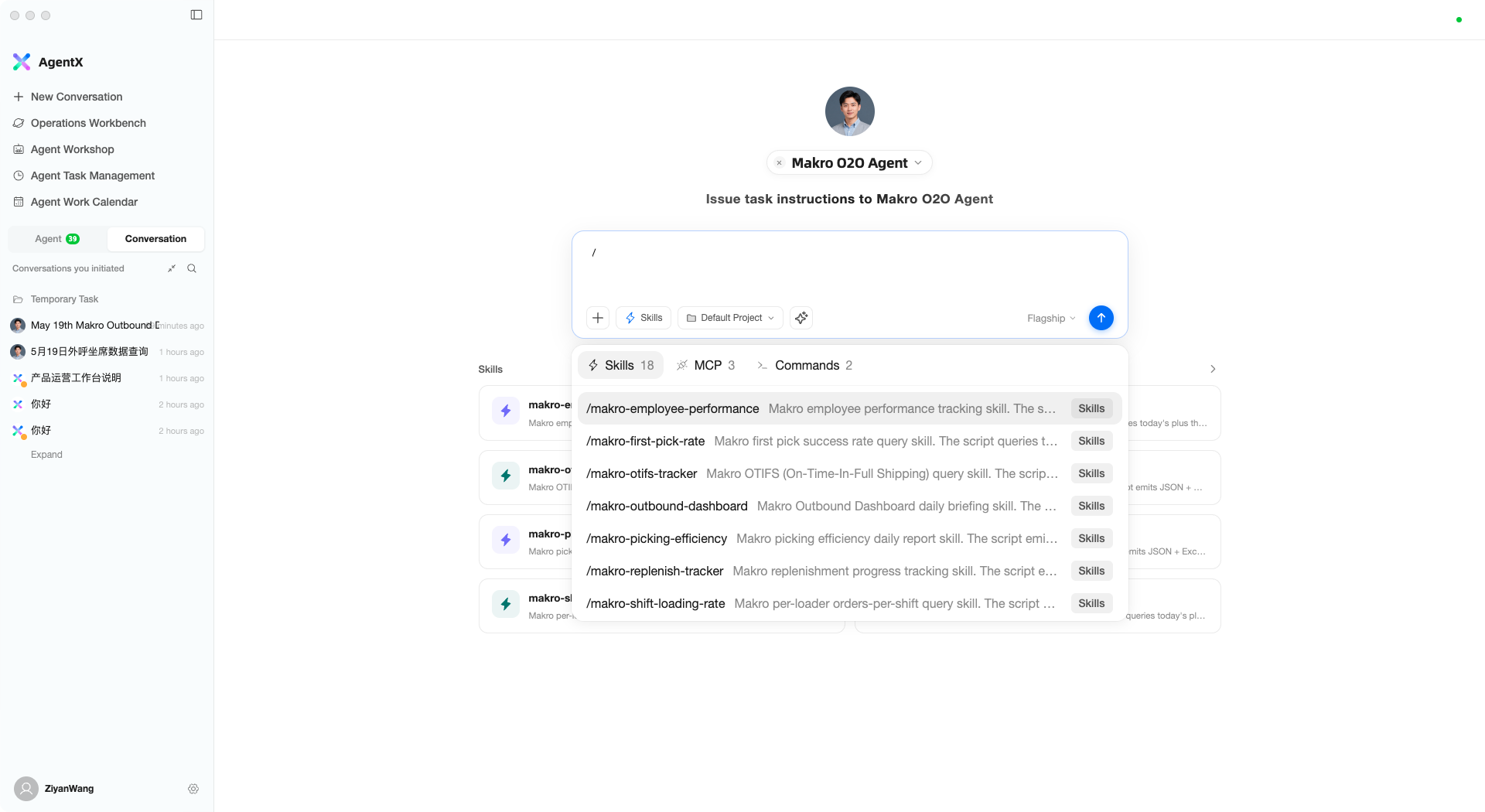
Task: Choose /makro-employee-performance skill
Action: [x=849, y=408]
